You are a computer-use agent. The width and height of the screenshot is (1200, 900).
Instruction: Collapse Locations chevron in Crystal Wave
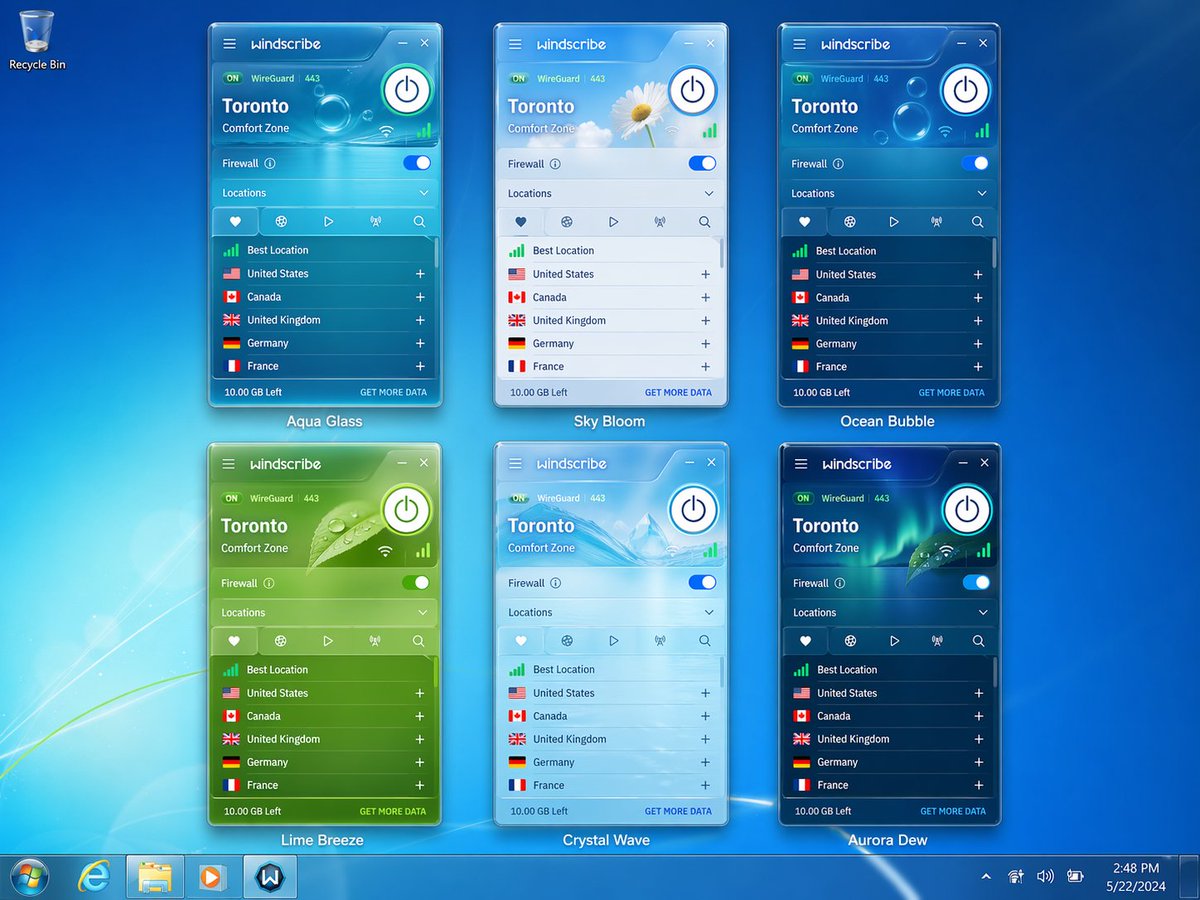coord(709,612)
